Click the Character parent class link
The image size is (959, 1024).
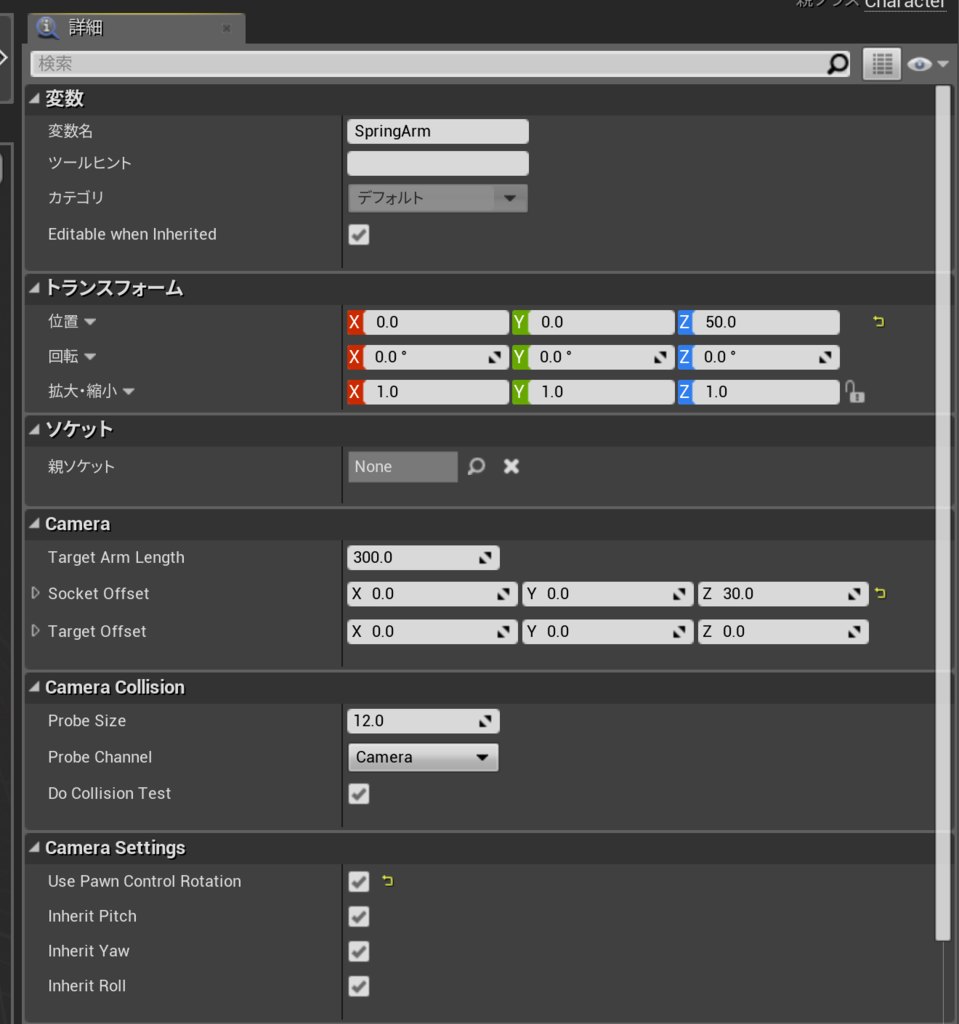[905, 5]
